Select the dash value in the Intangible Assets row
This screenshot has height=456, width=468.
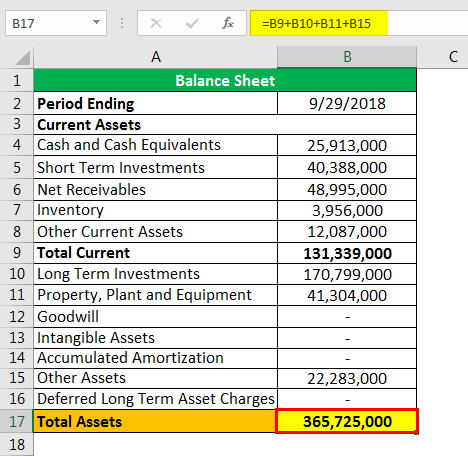(x=347, y=338)
